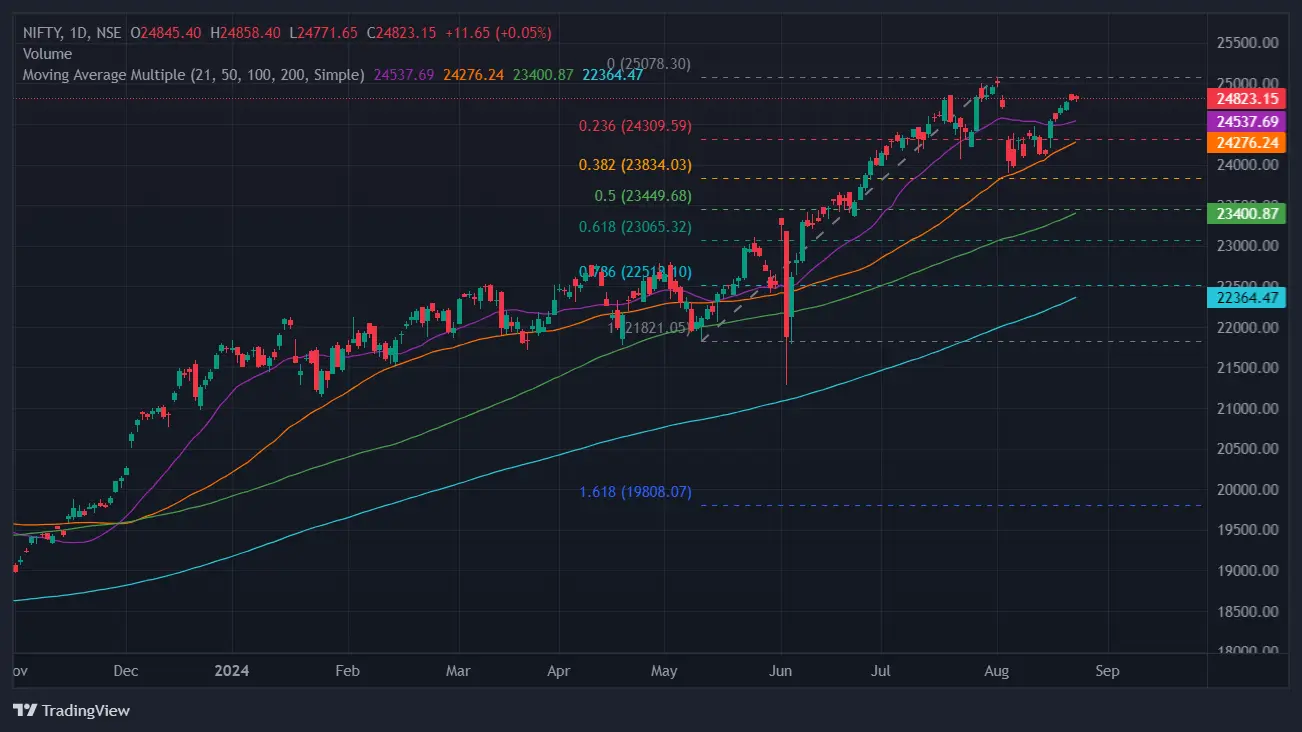Click 25500.00 on the price axis
The image size is (1302, 732).
click(1246, 44)
